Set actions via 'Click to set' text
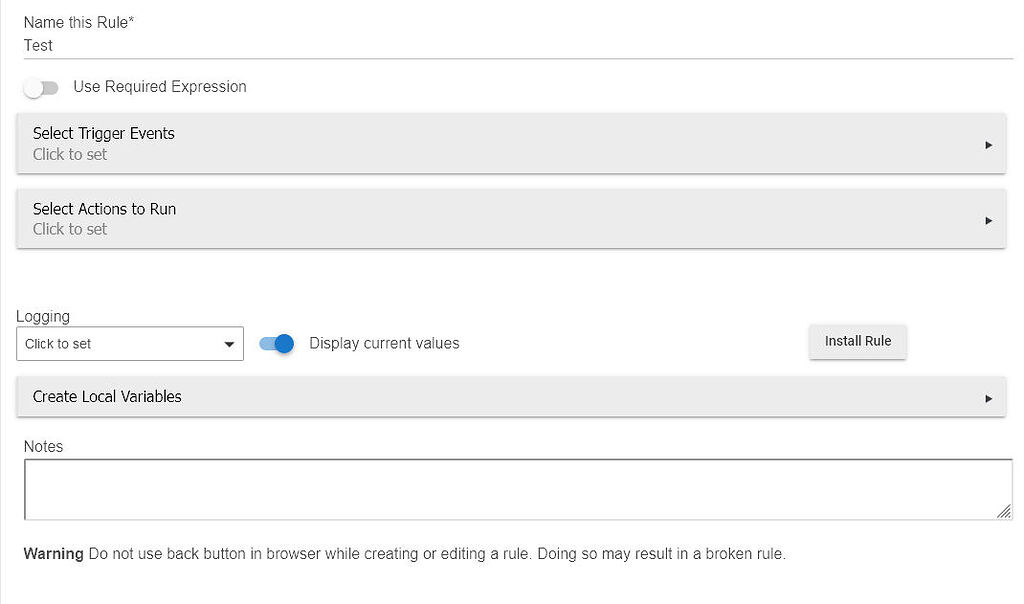 pos(70,229)
